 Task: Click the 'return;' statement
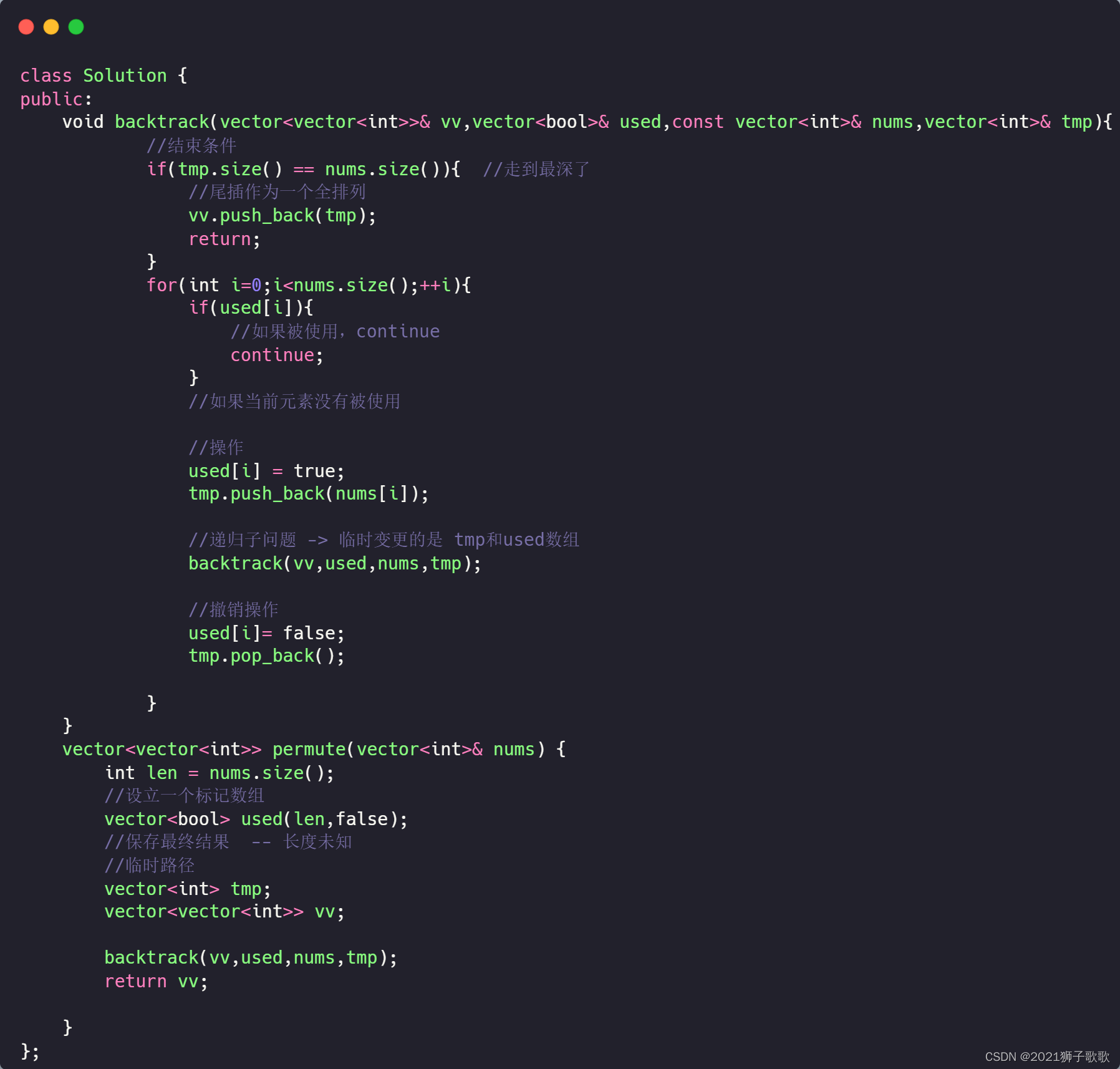tap(224, 239)
